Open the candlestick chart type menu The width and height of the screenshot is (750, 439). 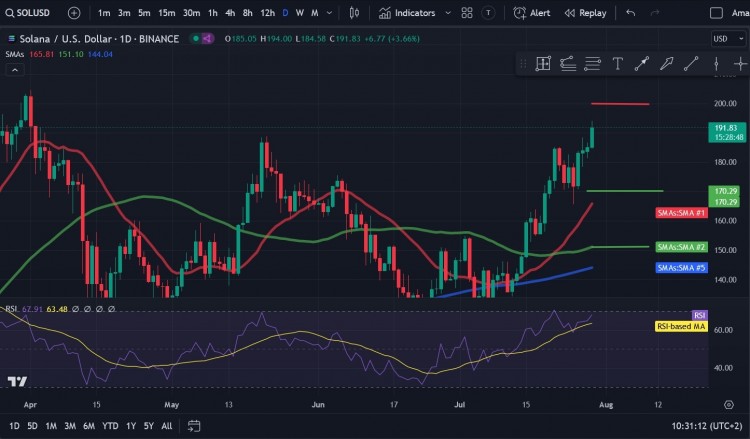point(354,13)
